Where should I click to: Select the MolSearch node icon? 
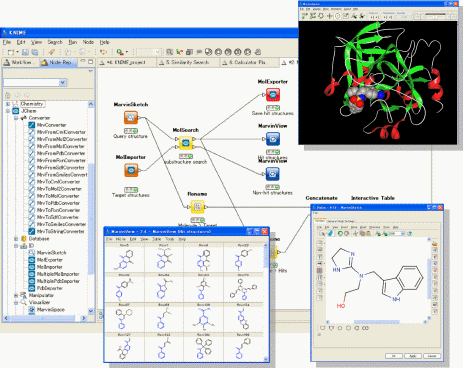tap(186, 143)
